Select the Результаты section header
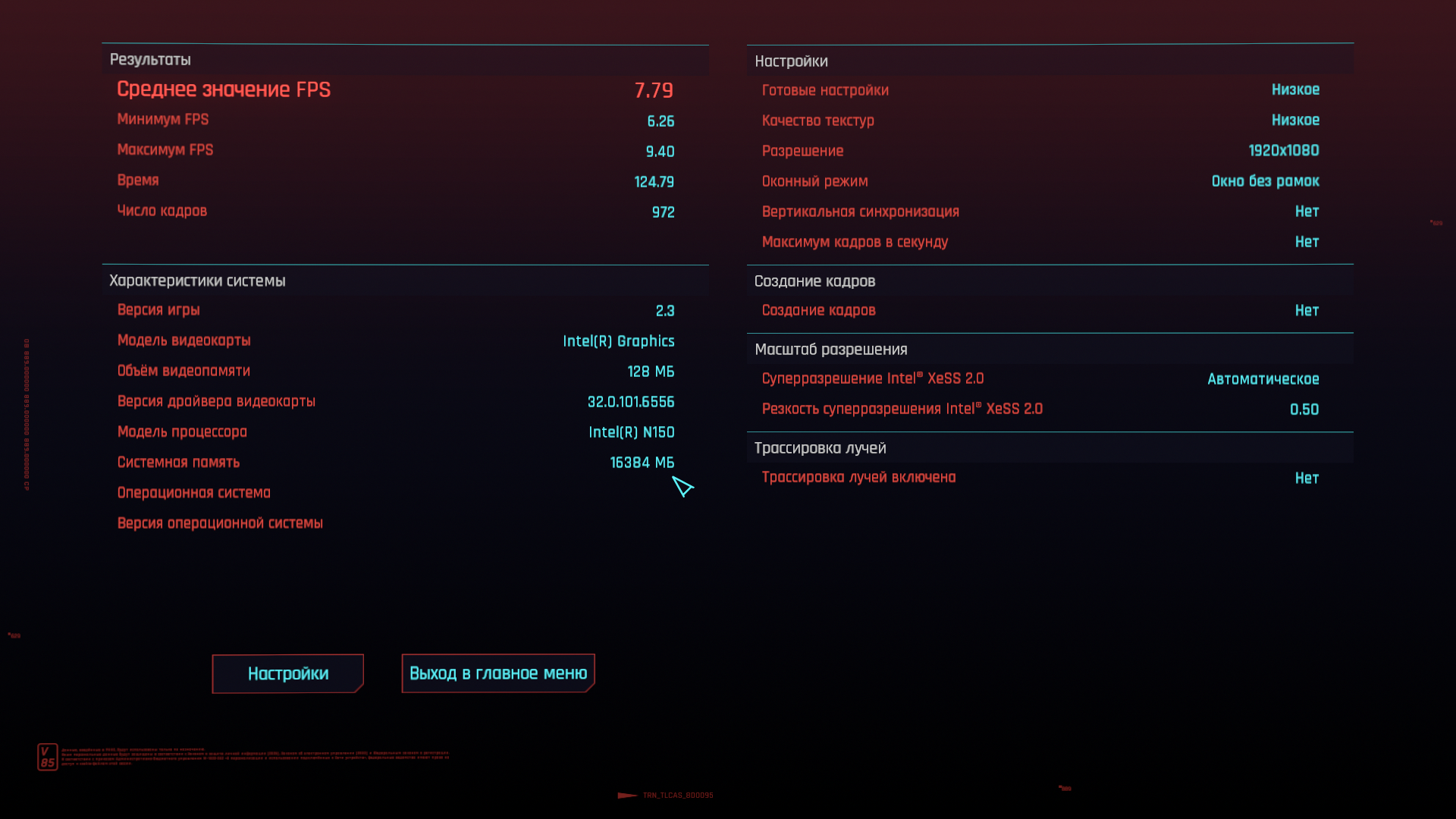The width and height of the screenshot is (1456, 819). coord(150,60)
